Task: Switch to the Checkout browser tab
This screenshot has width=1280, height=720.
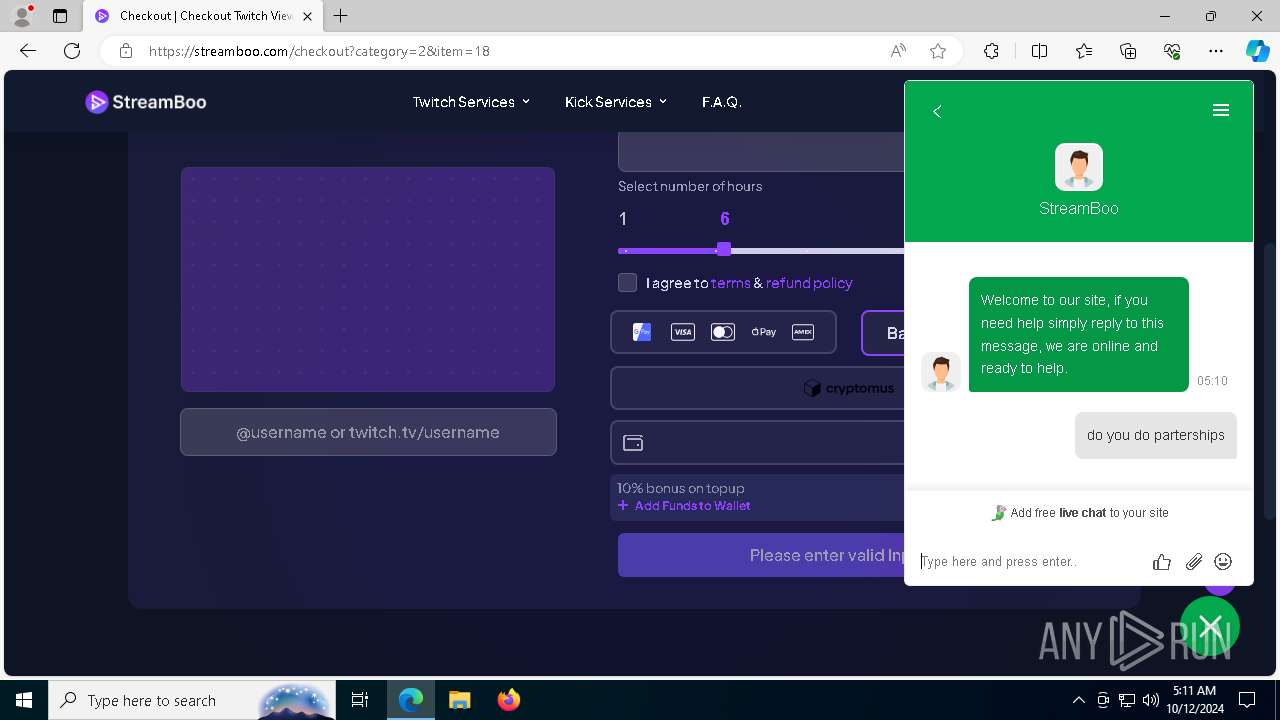Action: (x=203, y=16)
